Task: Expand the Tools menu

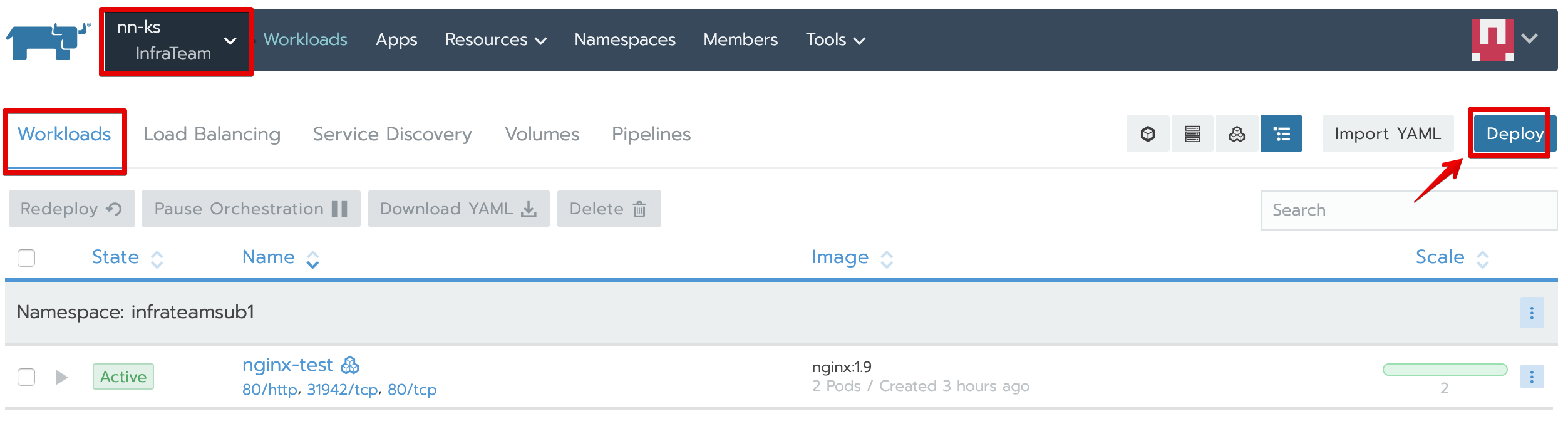Action: tap(835, 39)
